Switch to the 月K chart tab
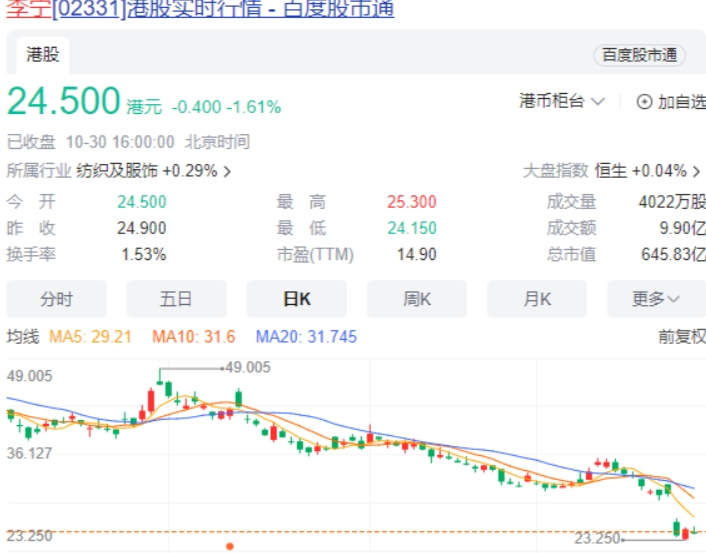 point(537,299)
